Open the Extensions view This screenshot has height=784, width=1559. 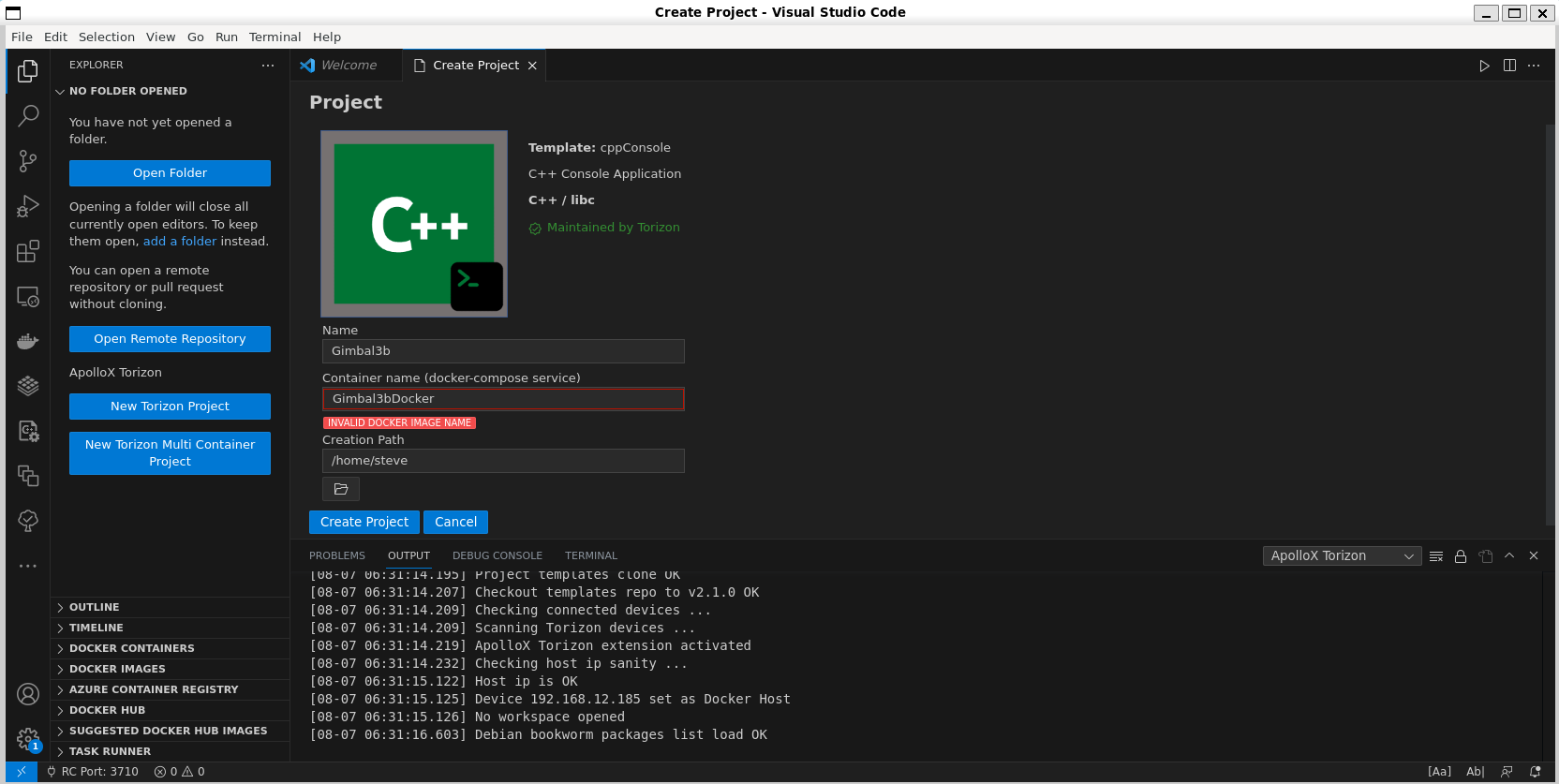pyautogui.click(x=28, y=251)
